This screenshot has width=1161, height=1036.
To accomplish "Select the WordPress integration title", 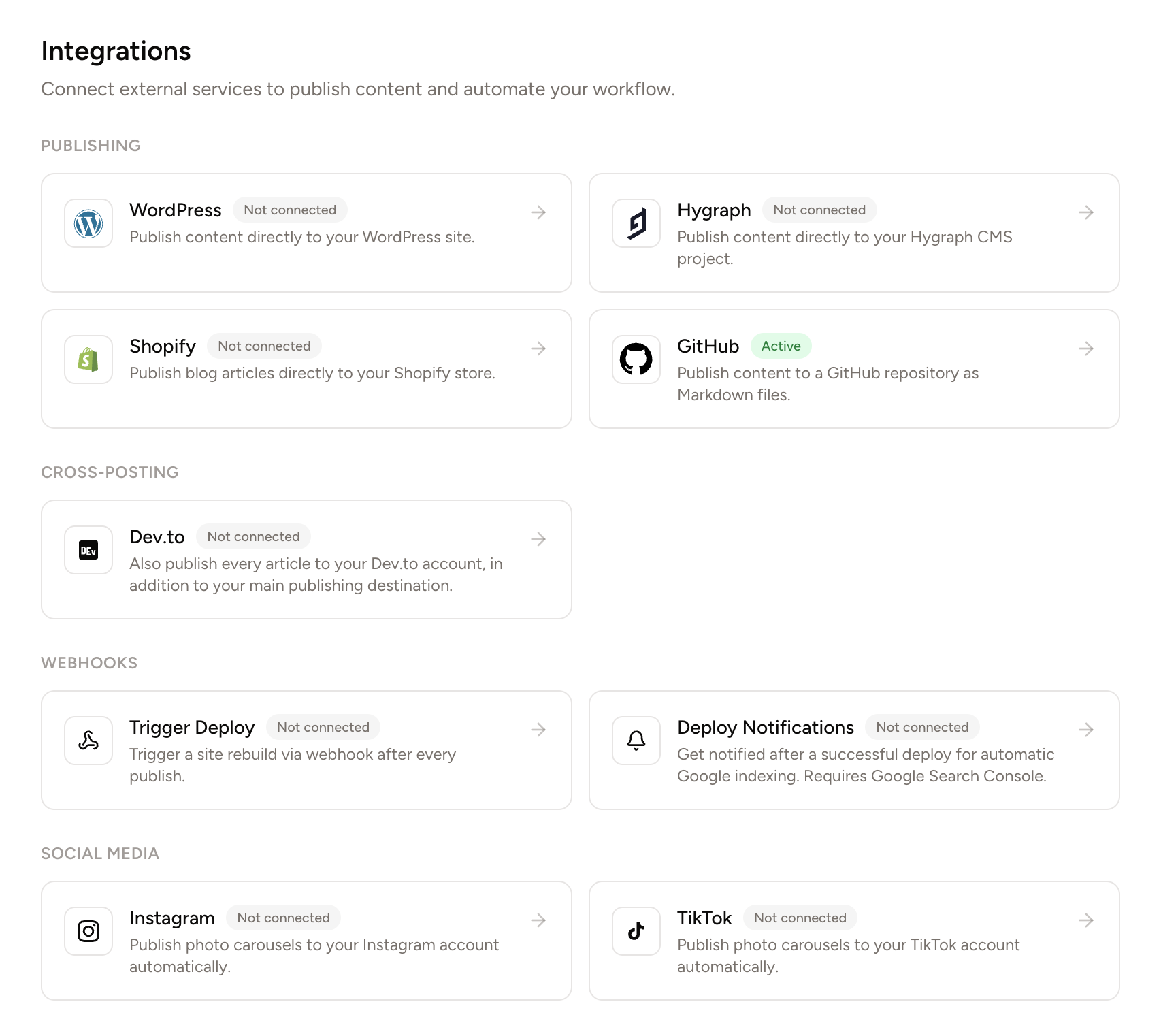I will [x=176, y=210].
